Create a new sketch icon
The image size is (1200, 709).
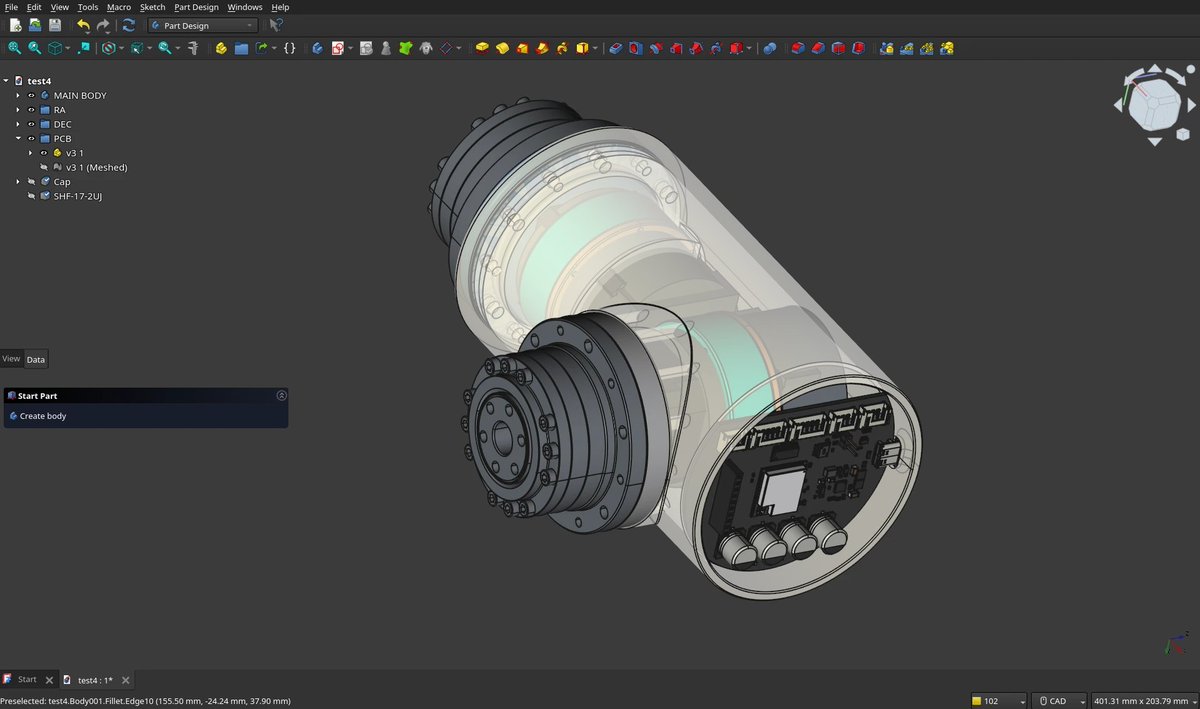tap(338, 47)
